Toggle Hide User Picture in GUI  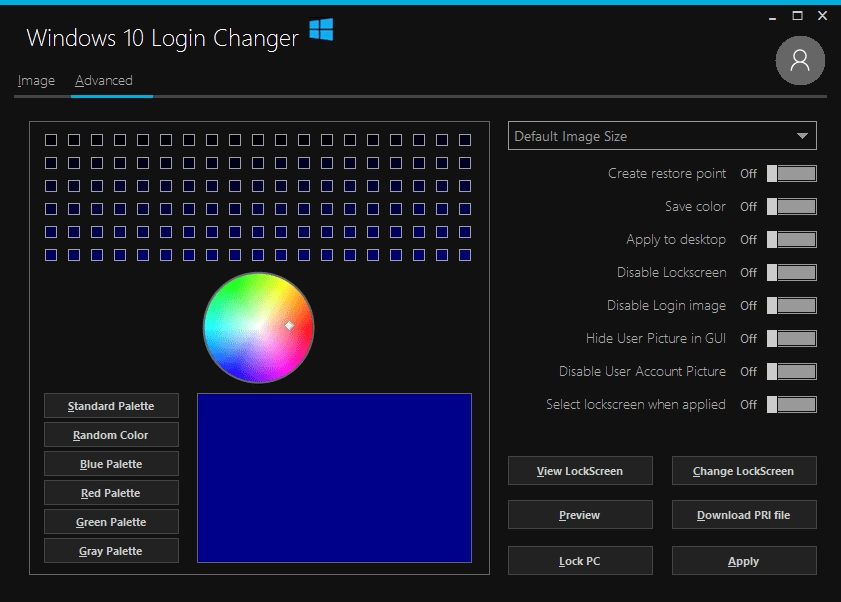[792, 339]
